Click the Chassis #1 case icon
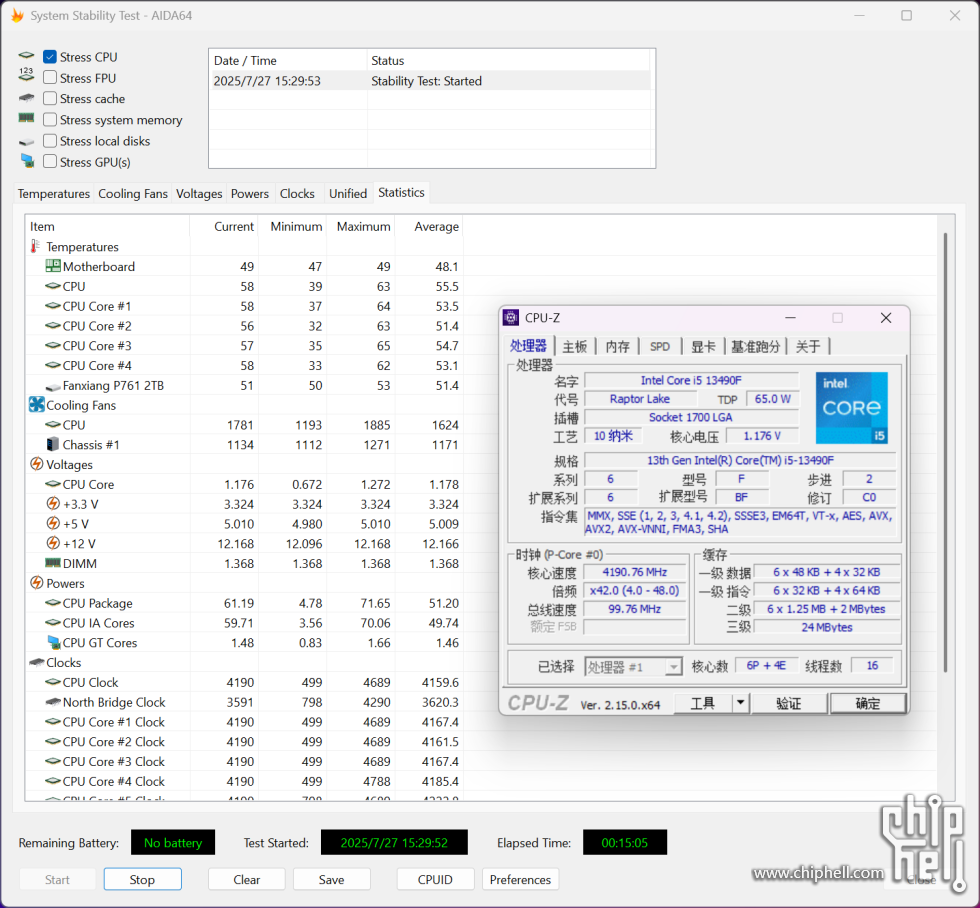Image resolution: width=980 pixels, height=908 pixels. (x=53, y=444)
